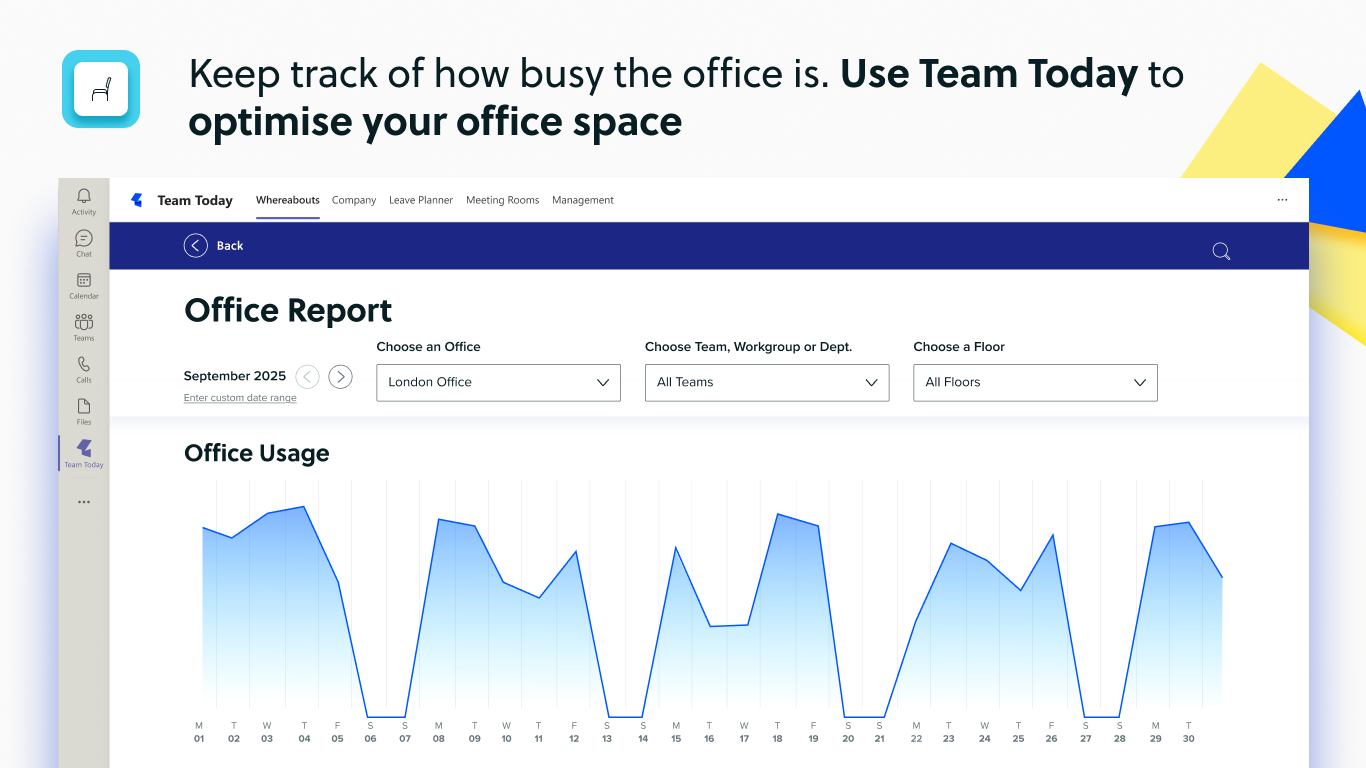Open the Management tab

click(x=583, y=200)
